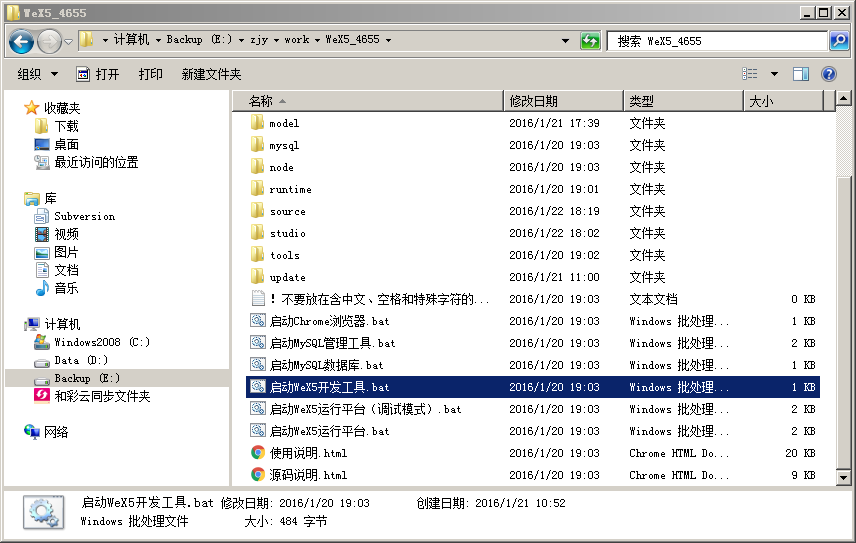Select the 图片 library
The width and height of the screenshot is (856, 543).
[x=57, y=252]
